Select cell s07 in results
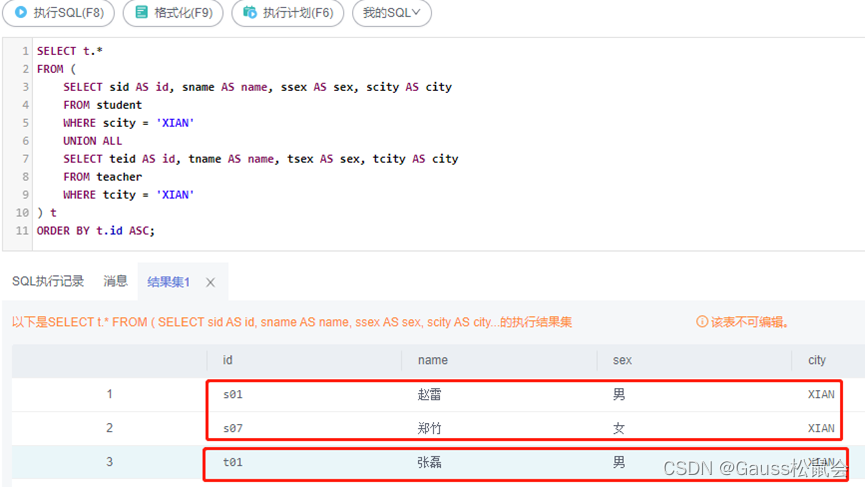Image resolution: width=865 pixels, height=487 pixels. (232, 428)
